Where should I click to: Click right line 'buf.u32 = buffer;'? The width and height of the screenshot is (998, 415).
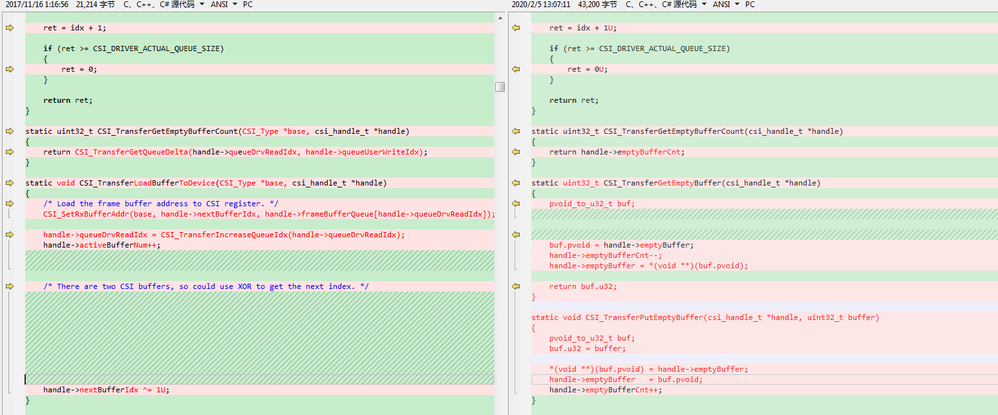coord(587,349)
